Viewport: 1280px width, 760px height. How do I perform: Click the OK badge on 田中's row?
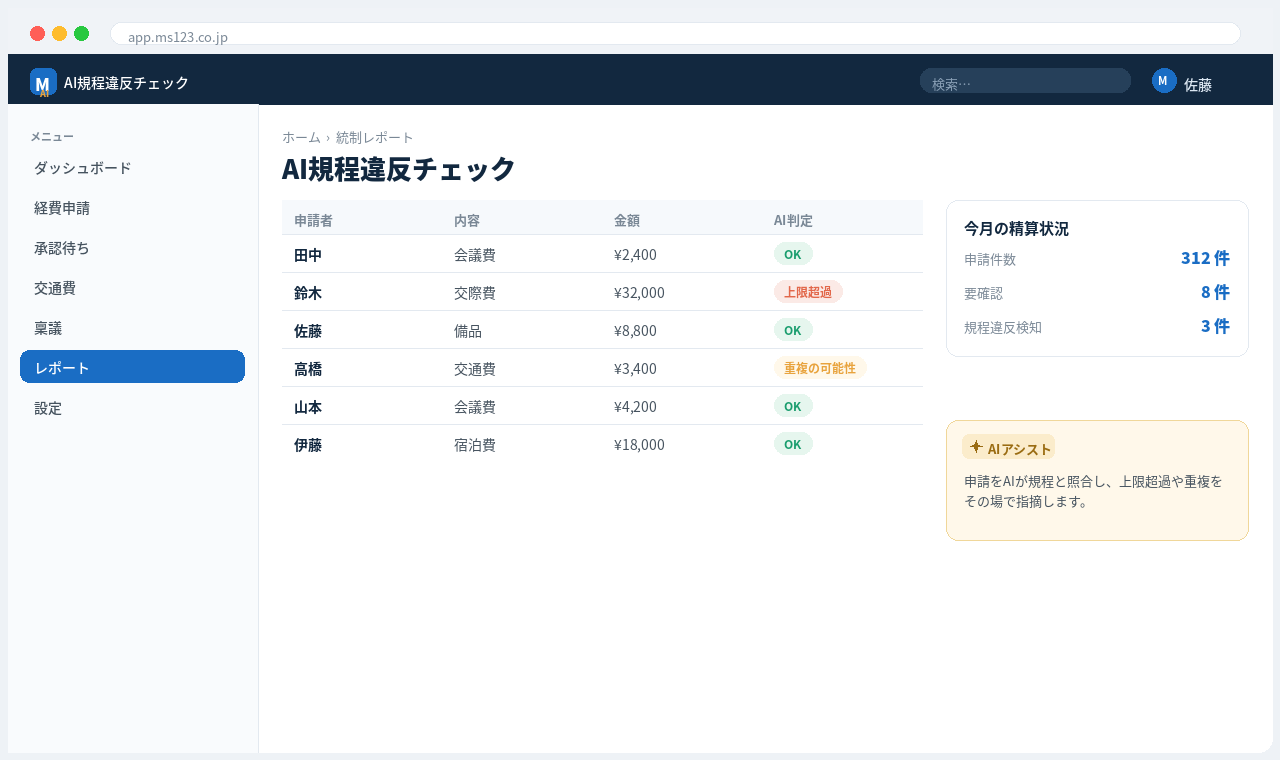tap(793, 254)
